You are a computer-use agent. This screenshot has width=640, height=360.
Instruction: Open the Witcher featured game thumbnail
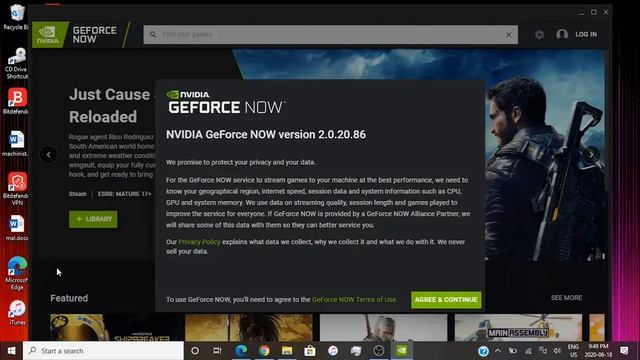384,327
